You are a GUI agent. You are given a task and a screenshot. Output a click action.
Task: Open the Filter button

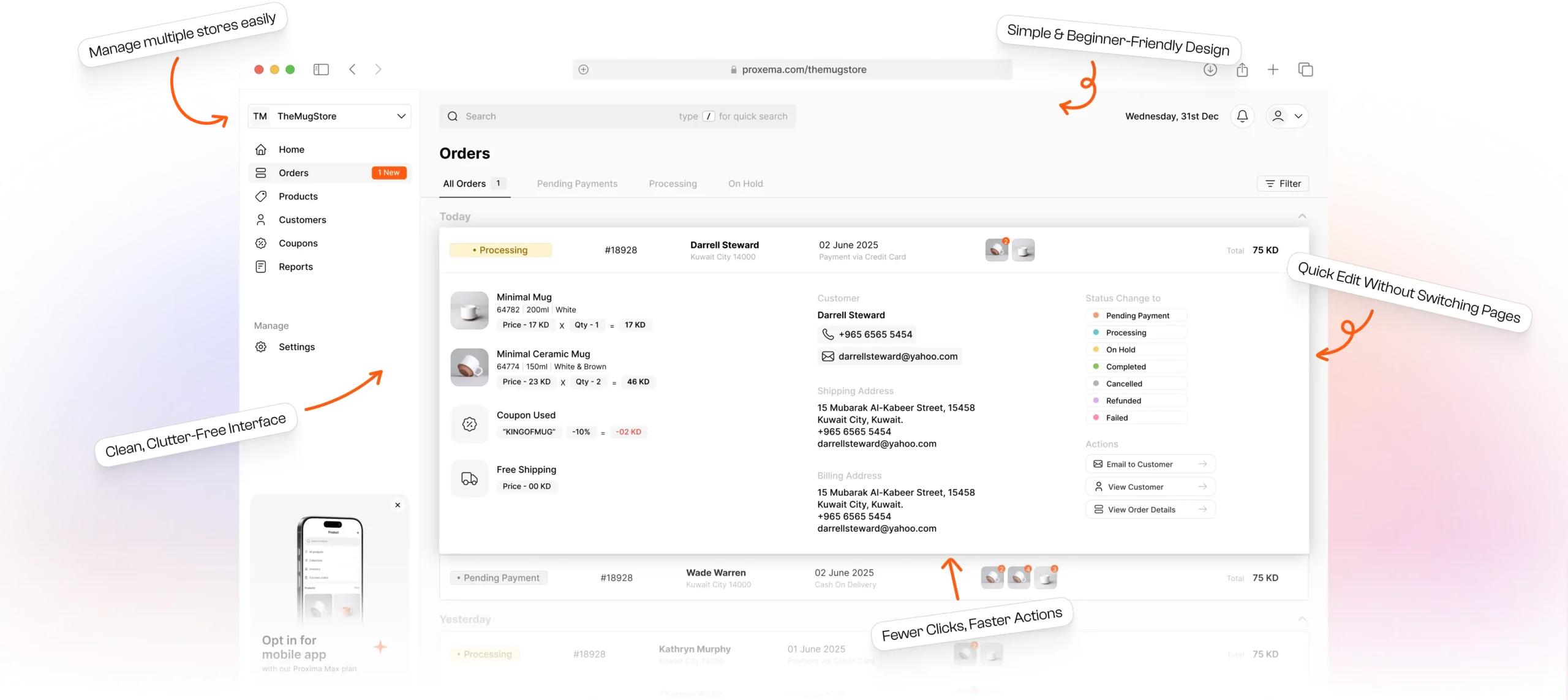1283,184
